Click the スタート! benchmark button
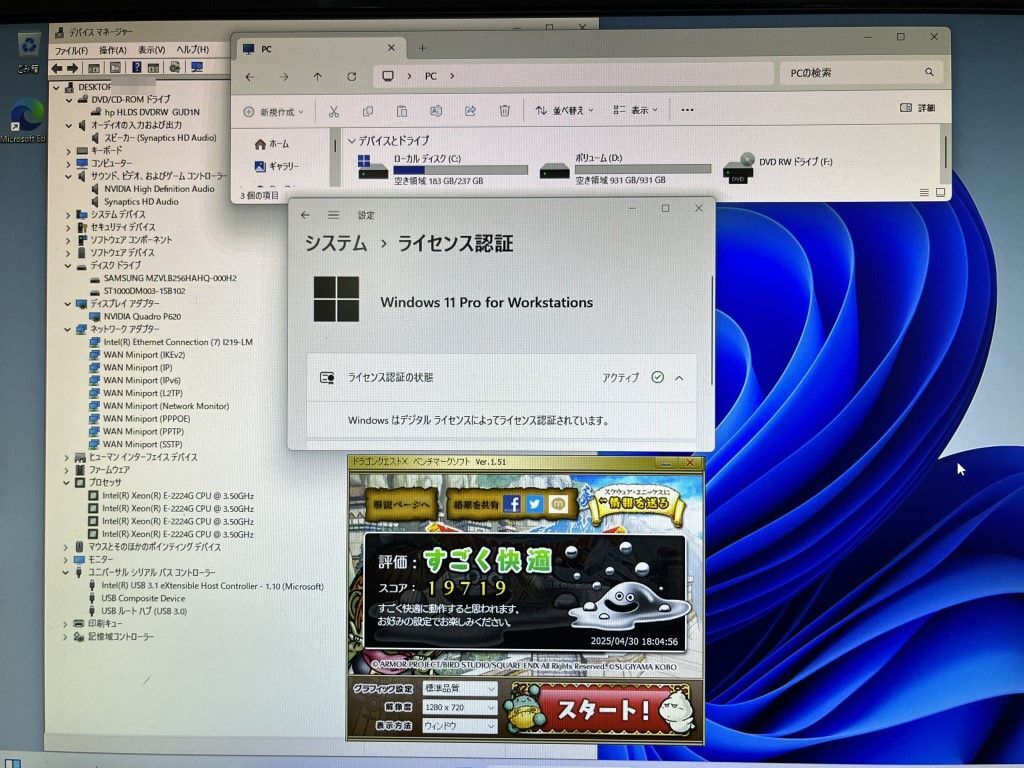Image resolution: width=1024 pixels, height=768 pixels. pyautogui.click(x=601, y=710)
